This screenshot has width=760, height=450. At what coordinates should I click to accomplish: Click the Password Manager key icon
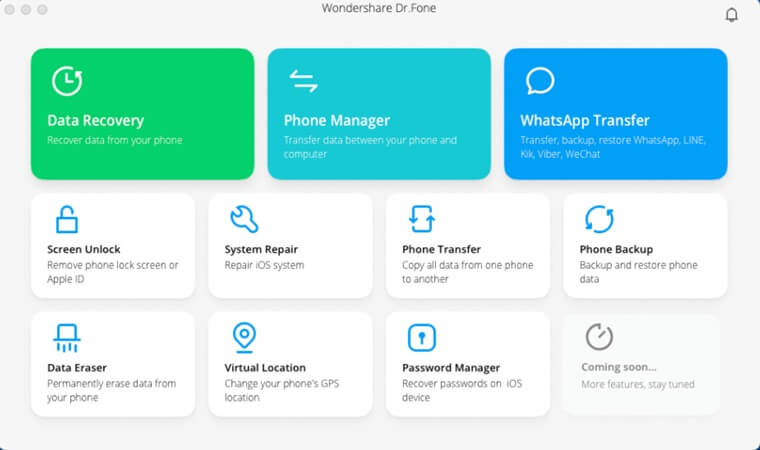(422, 338)
